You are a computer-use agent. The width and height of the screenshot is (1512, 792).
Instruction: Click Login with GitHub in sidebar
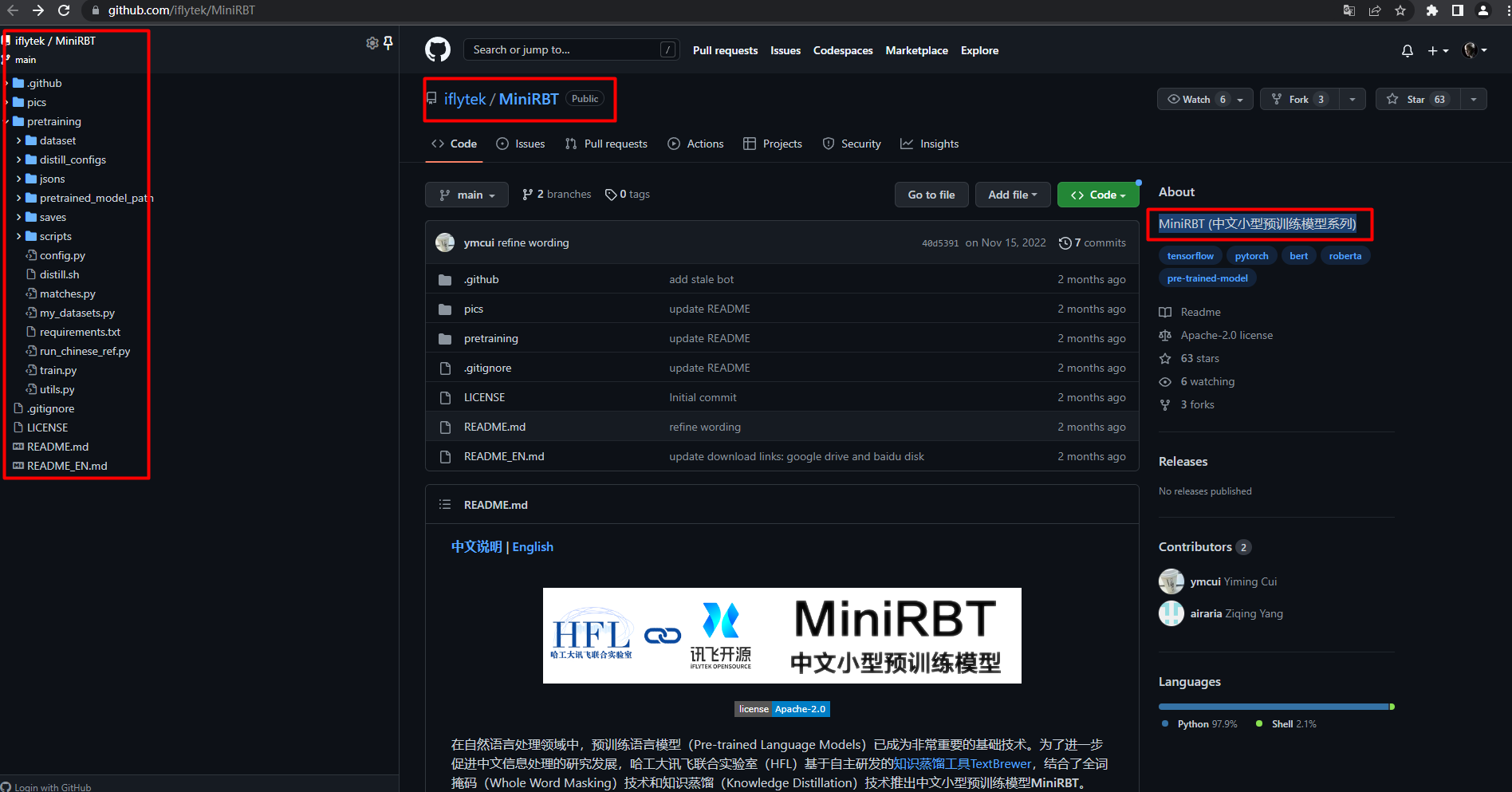46,786
